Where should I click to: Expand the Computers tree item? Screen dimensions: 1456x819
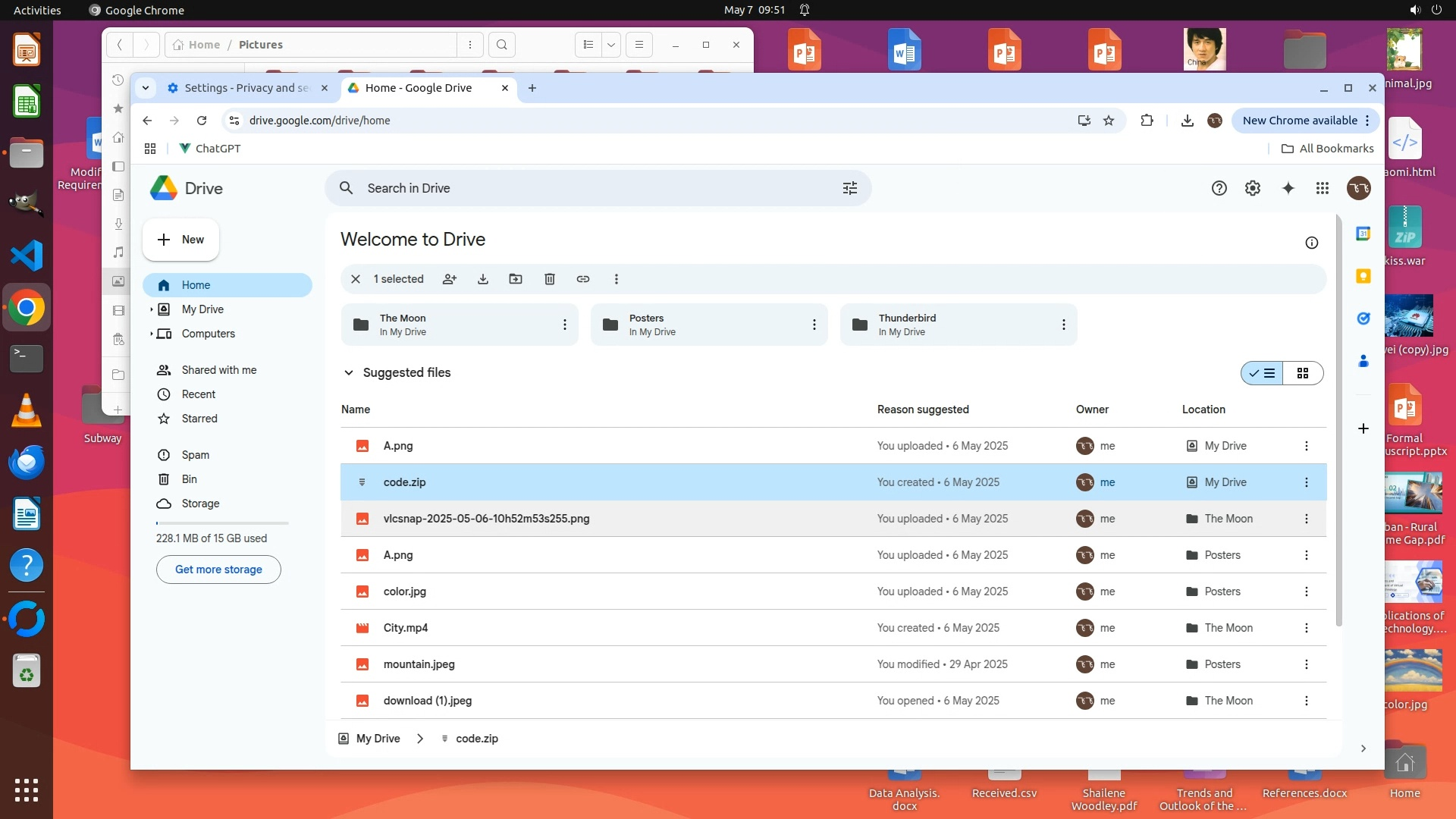(x=152, y=334)
